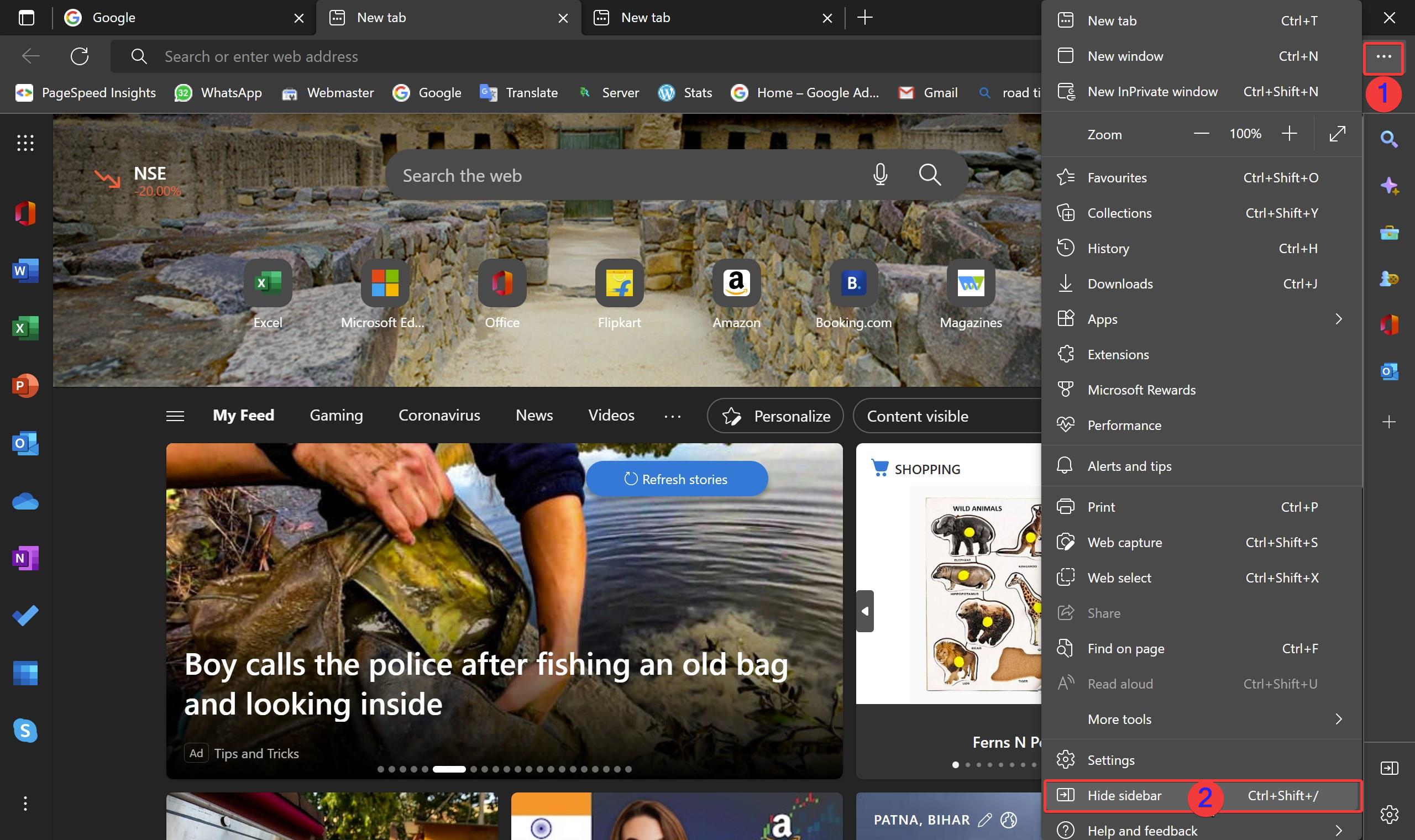Open the left app launcher grid icon
Viewport: 1415px width, 840px height.
pos(25,143)
